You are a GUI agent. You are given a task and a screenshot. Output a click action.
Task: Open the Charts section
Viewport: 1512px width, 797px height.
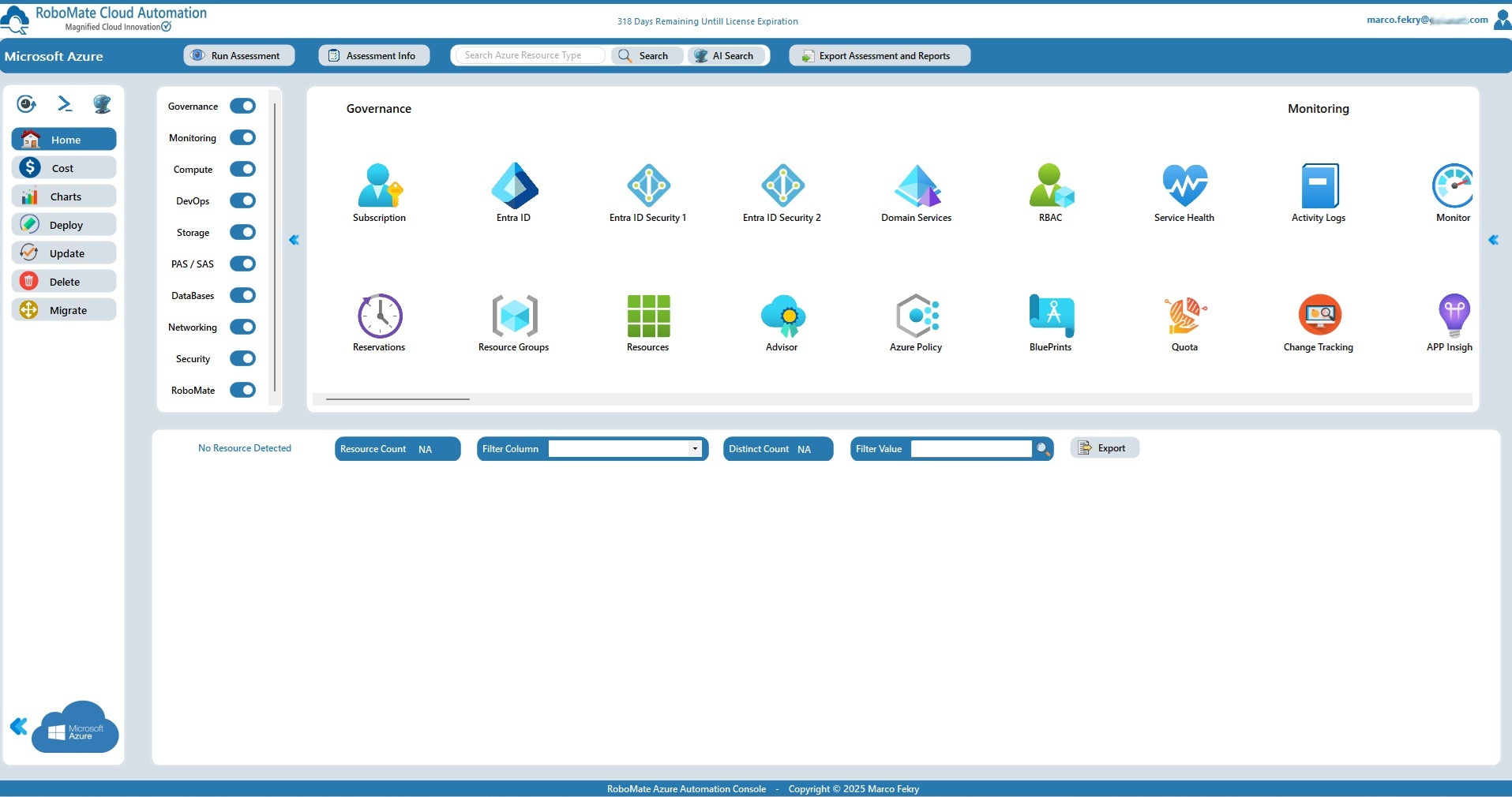pos(64,196)
